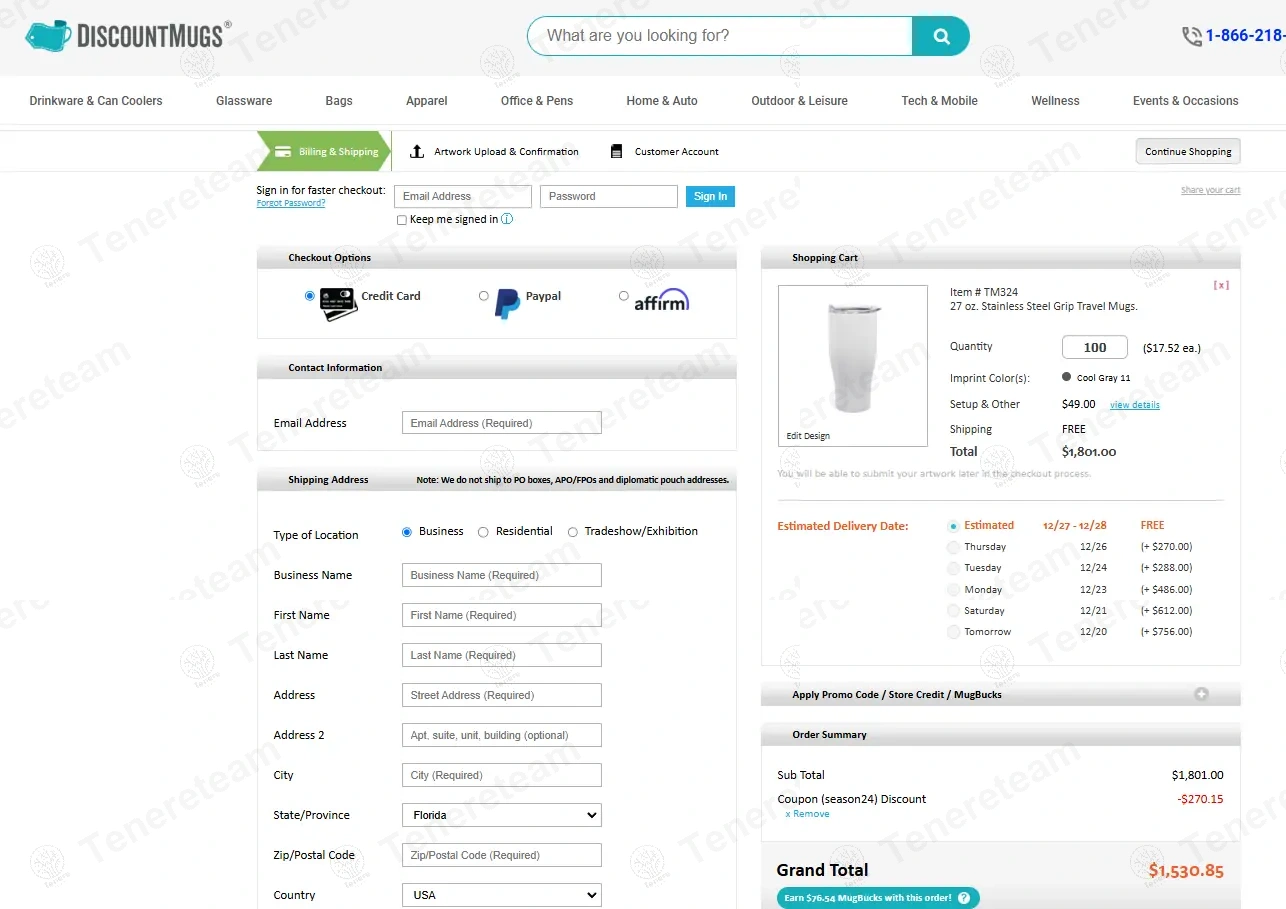
Task: Click the Artwork Upload step icon
Action: pyautogui.click(x=417, y=152)
